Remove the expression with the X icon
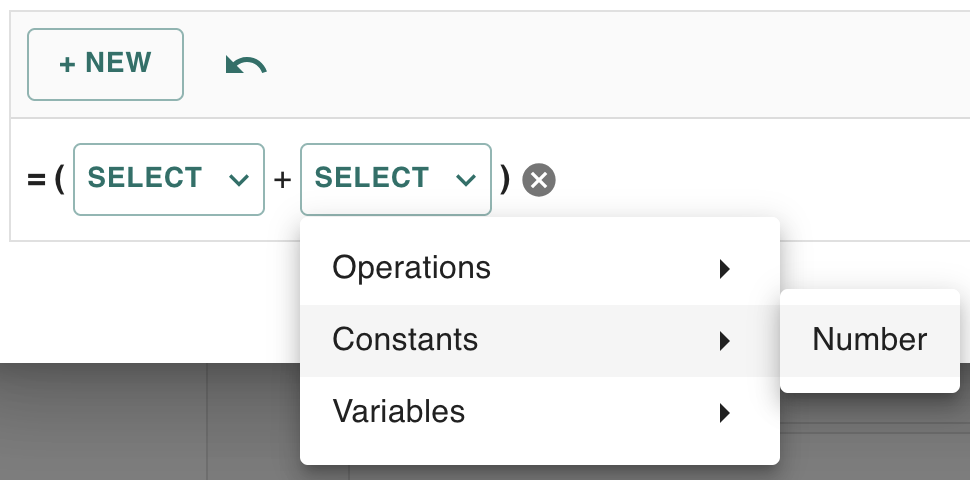 [539, 180]
